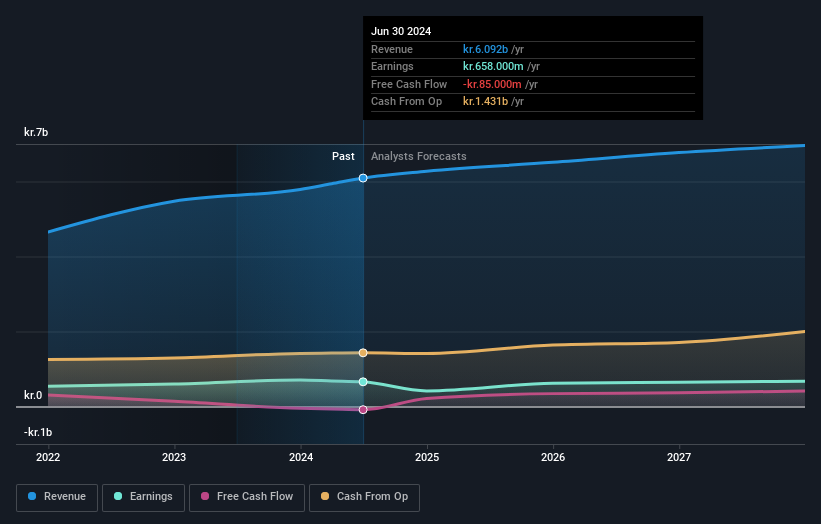The width and height of the screenshot is (821, 524).
Task: Click the Past label
Action: click(x=343, y=157)
